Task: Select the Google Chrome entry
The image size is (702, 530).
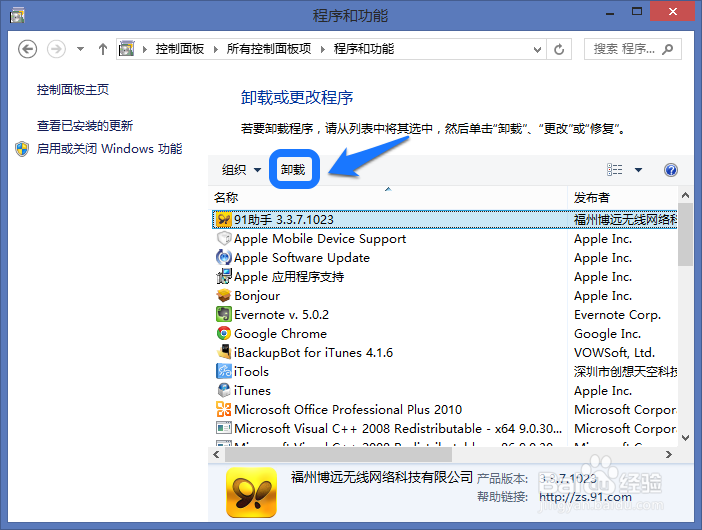Action: point(445,333)
